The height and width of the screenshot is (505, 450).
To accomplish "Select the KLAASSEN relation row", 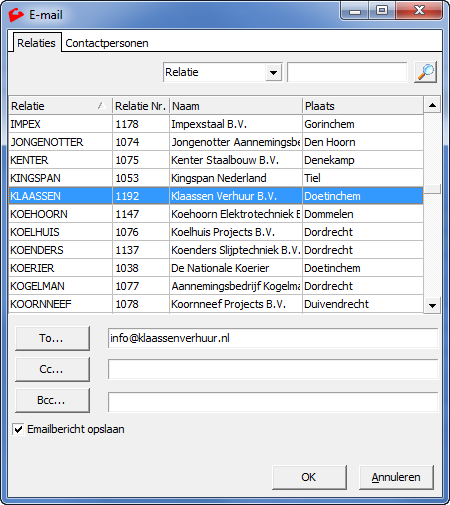I will 216,196.
